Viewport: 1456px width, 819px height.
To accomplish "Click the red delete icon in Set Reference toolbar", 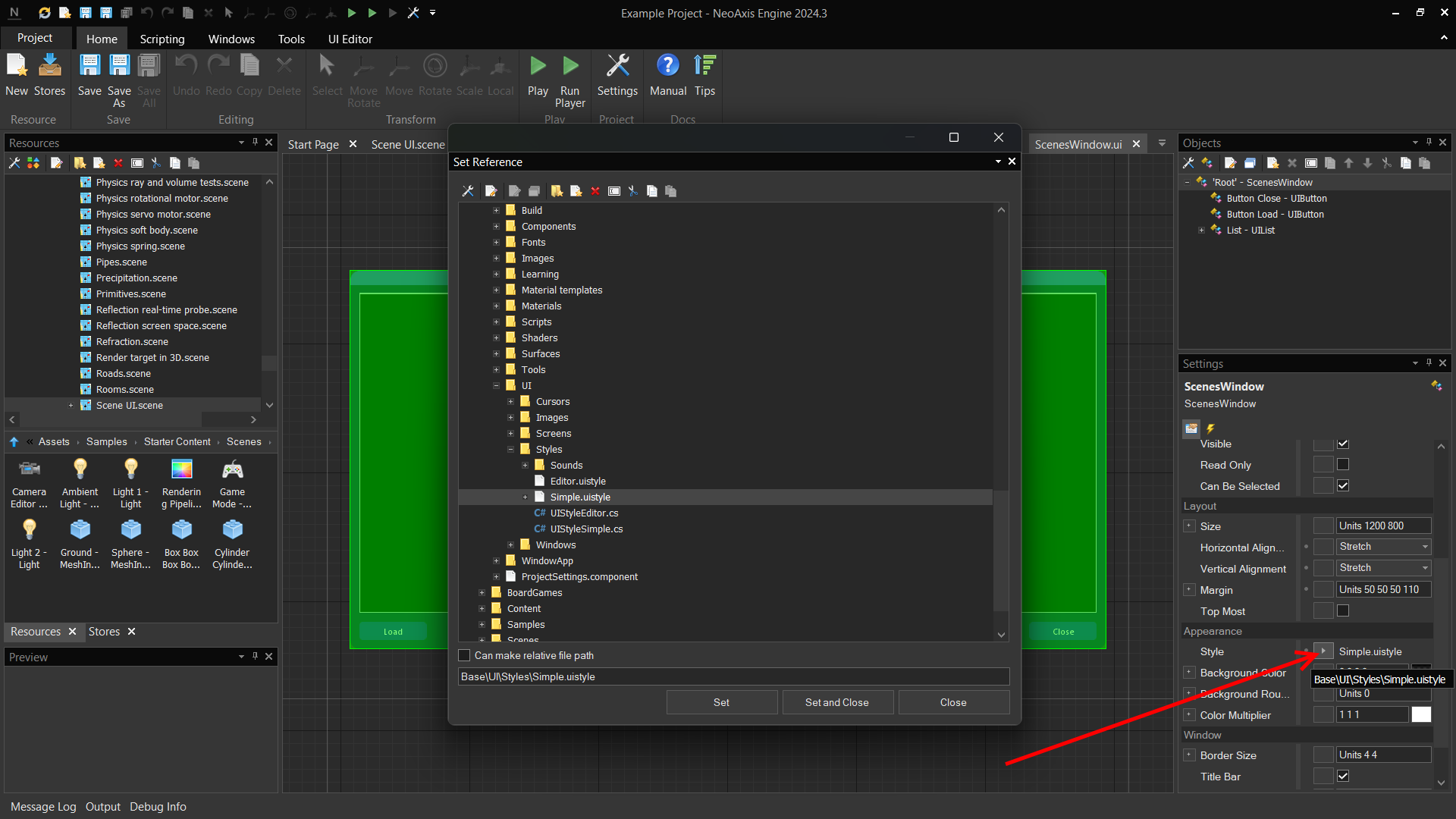I will coord(595,191).
